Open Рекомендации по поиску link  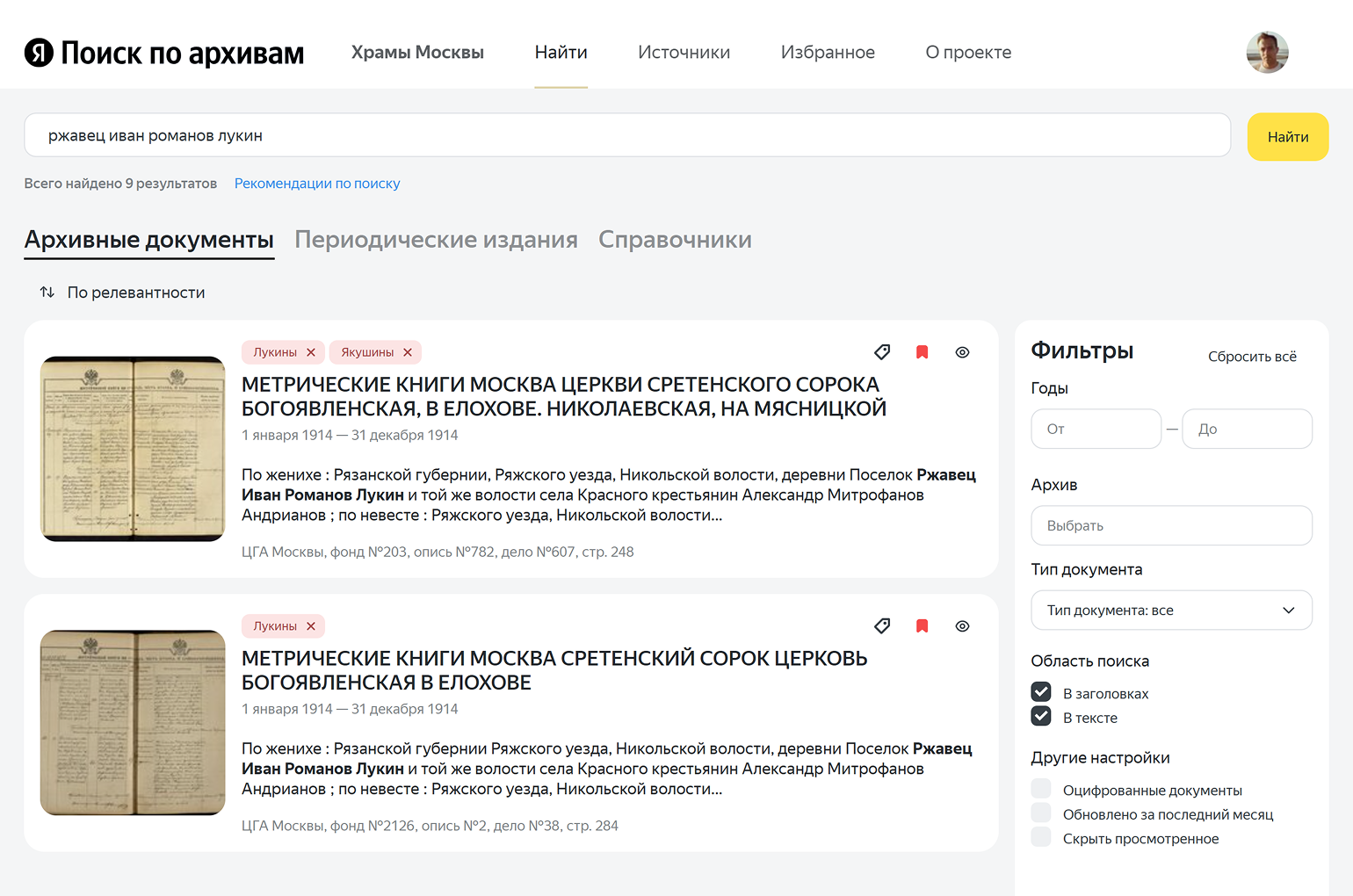(317, 183)
